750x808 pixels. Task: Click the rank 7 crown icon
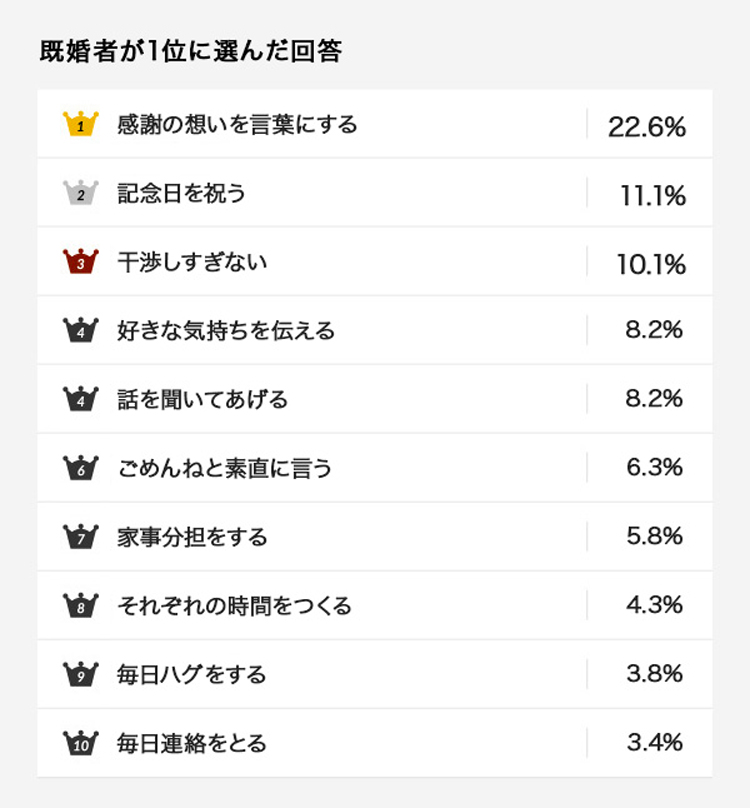(x=80, y=537)
